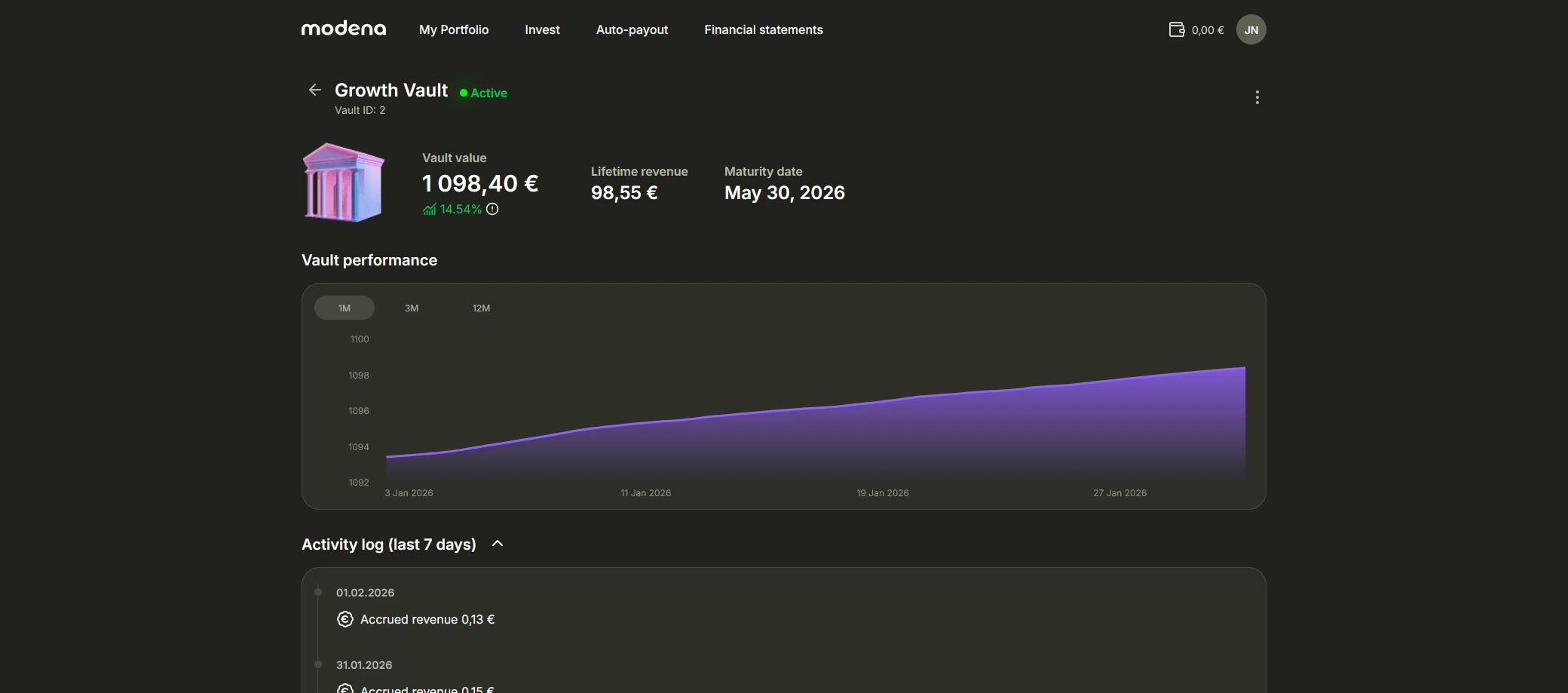This screenshot has height=693, width=1568.
Task: Open Financial statements page
Action: click(763, 30)
